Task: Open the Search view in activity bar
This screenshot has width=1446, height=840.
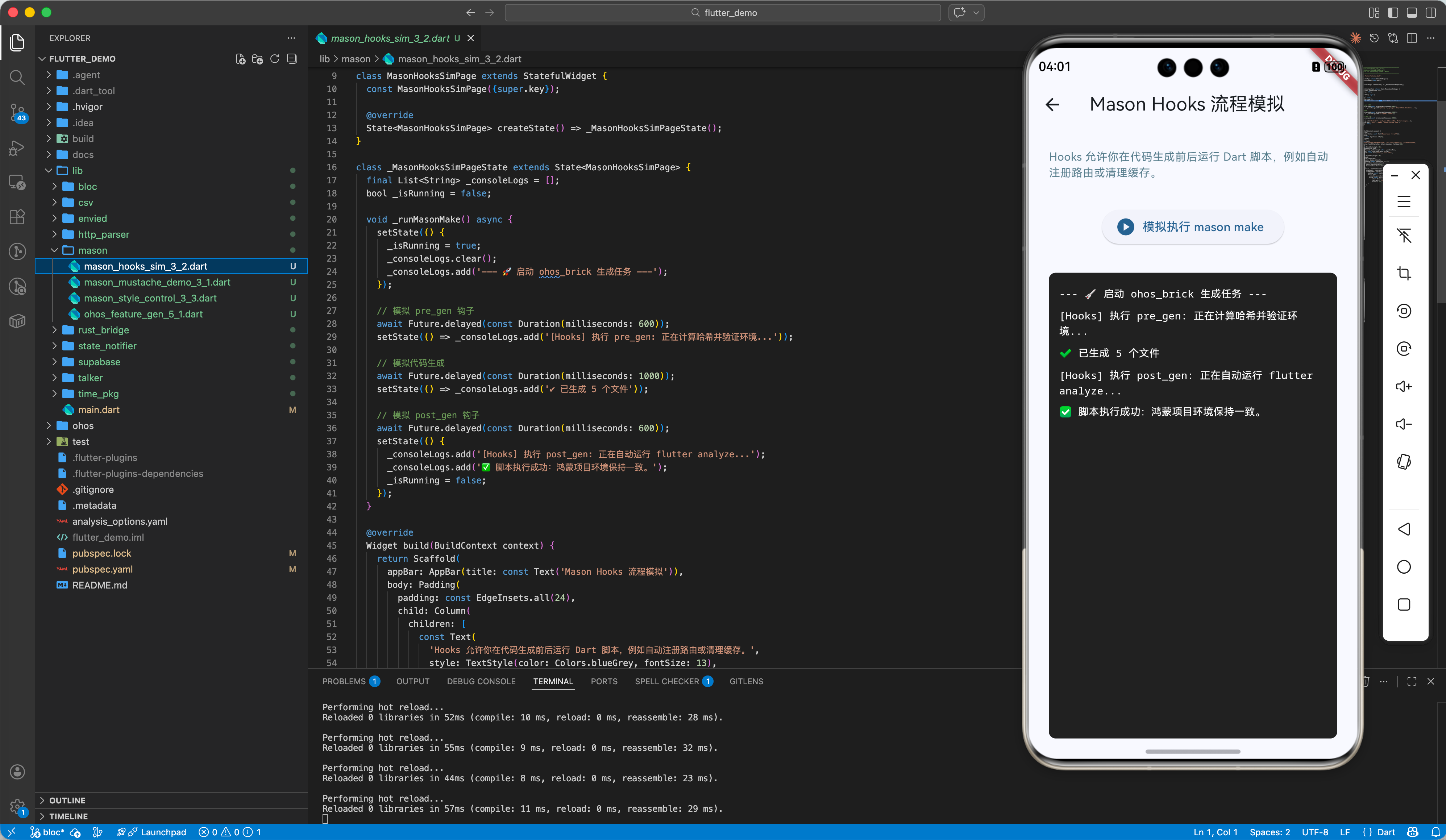Action: [x=17, y=78]
